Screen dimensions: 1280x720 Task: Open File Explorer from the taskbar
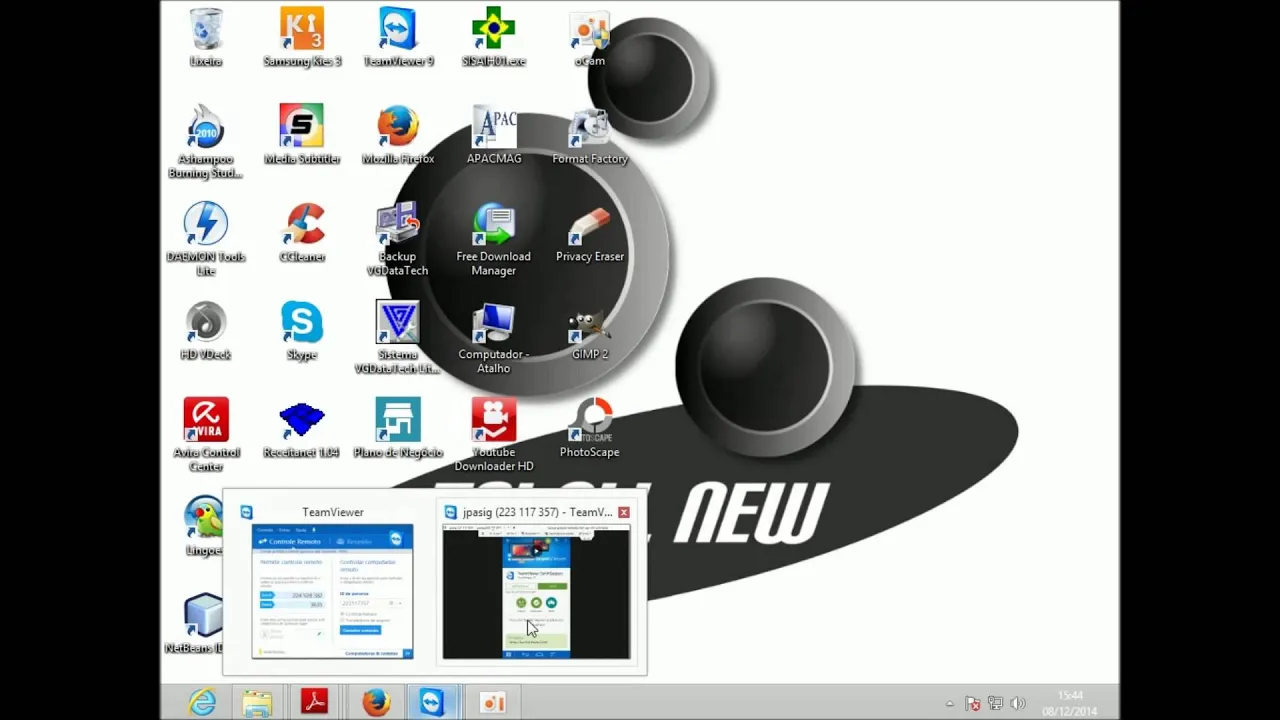[x=257, y=703]
